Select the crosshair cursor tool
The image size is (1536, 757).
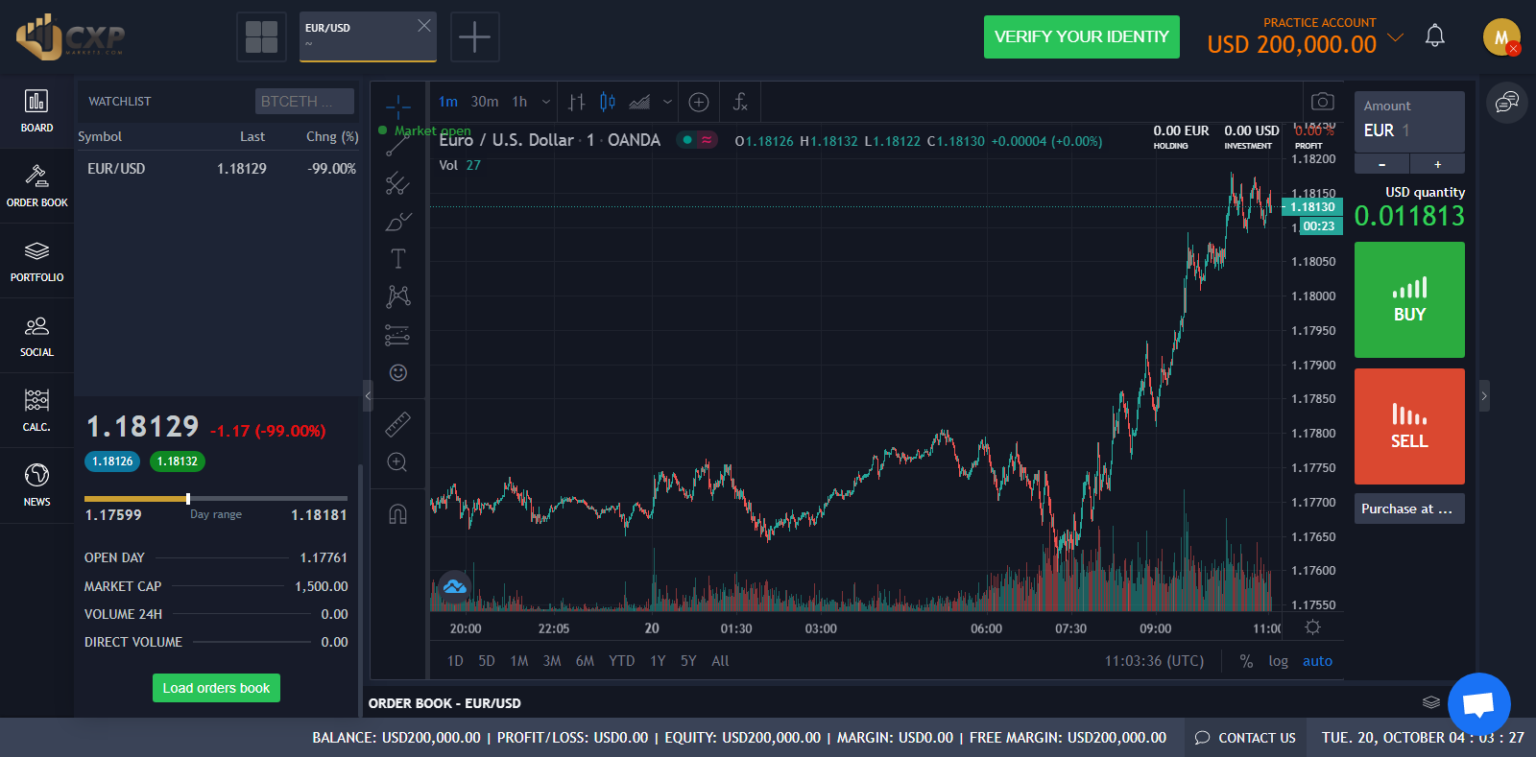(x=398, y=107)
